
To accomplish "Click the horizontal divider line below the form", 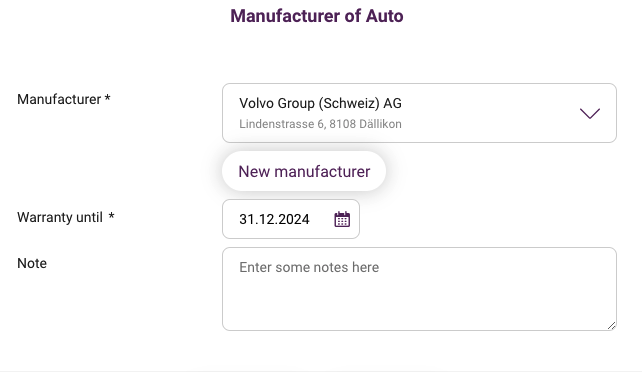I will [x=321, y=371].
